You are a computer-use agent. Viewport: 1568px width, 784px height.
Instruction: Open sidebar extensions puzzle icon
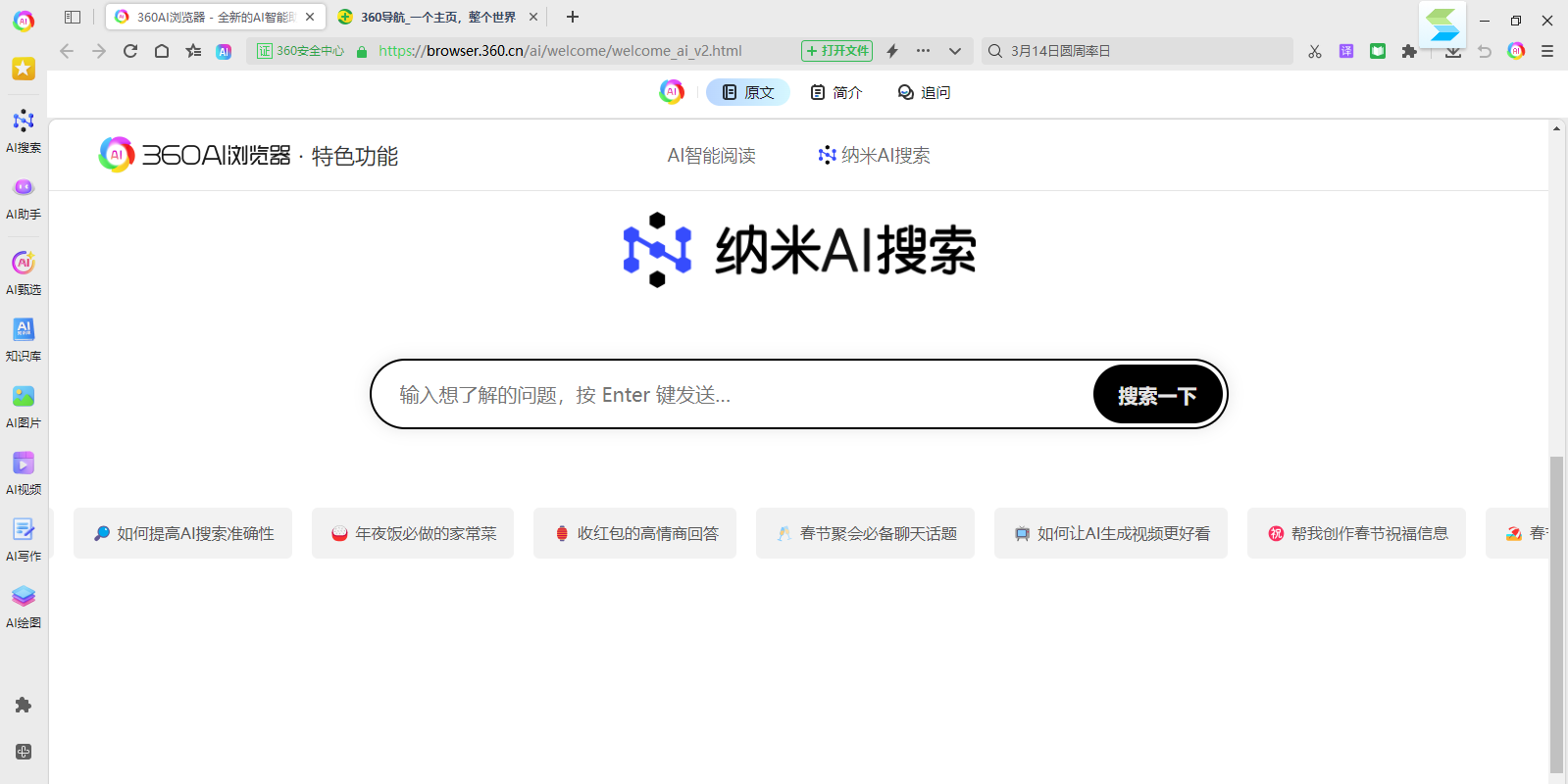coord(24,705)
